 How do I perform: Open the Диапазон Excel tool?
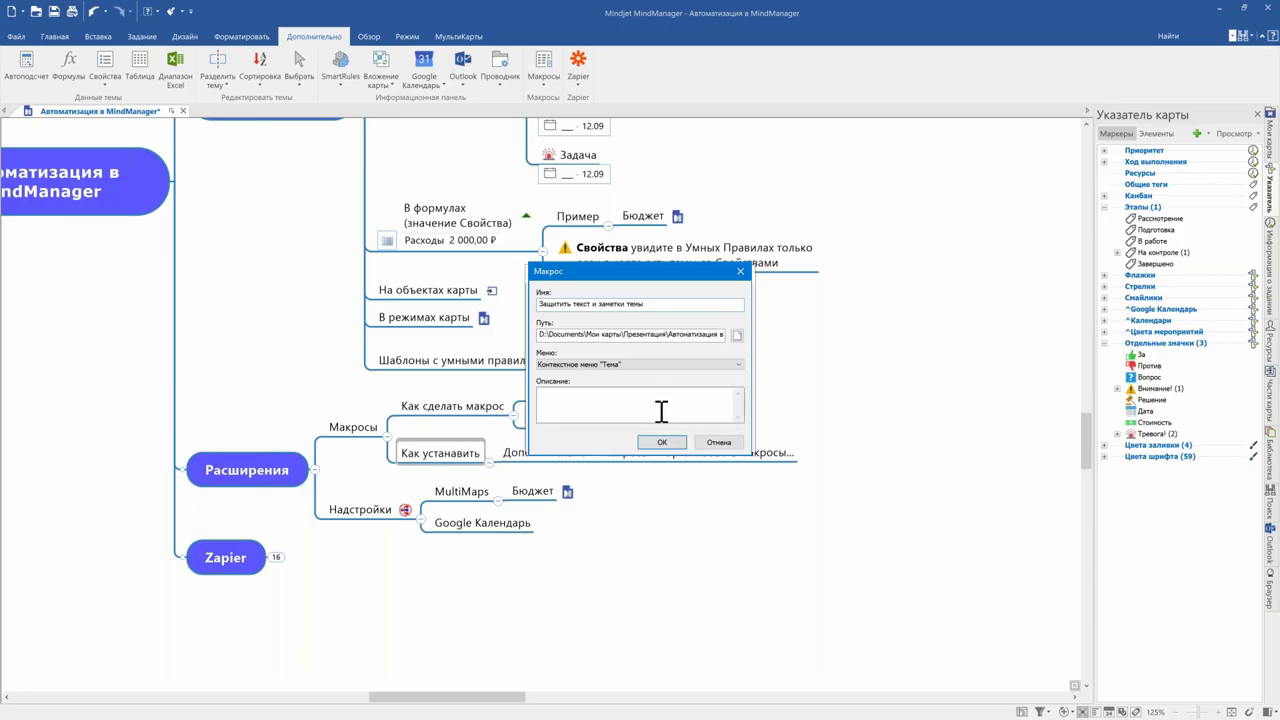(175, 69)
